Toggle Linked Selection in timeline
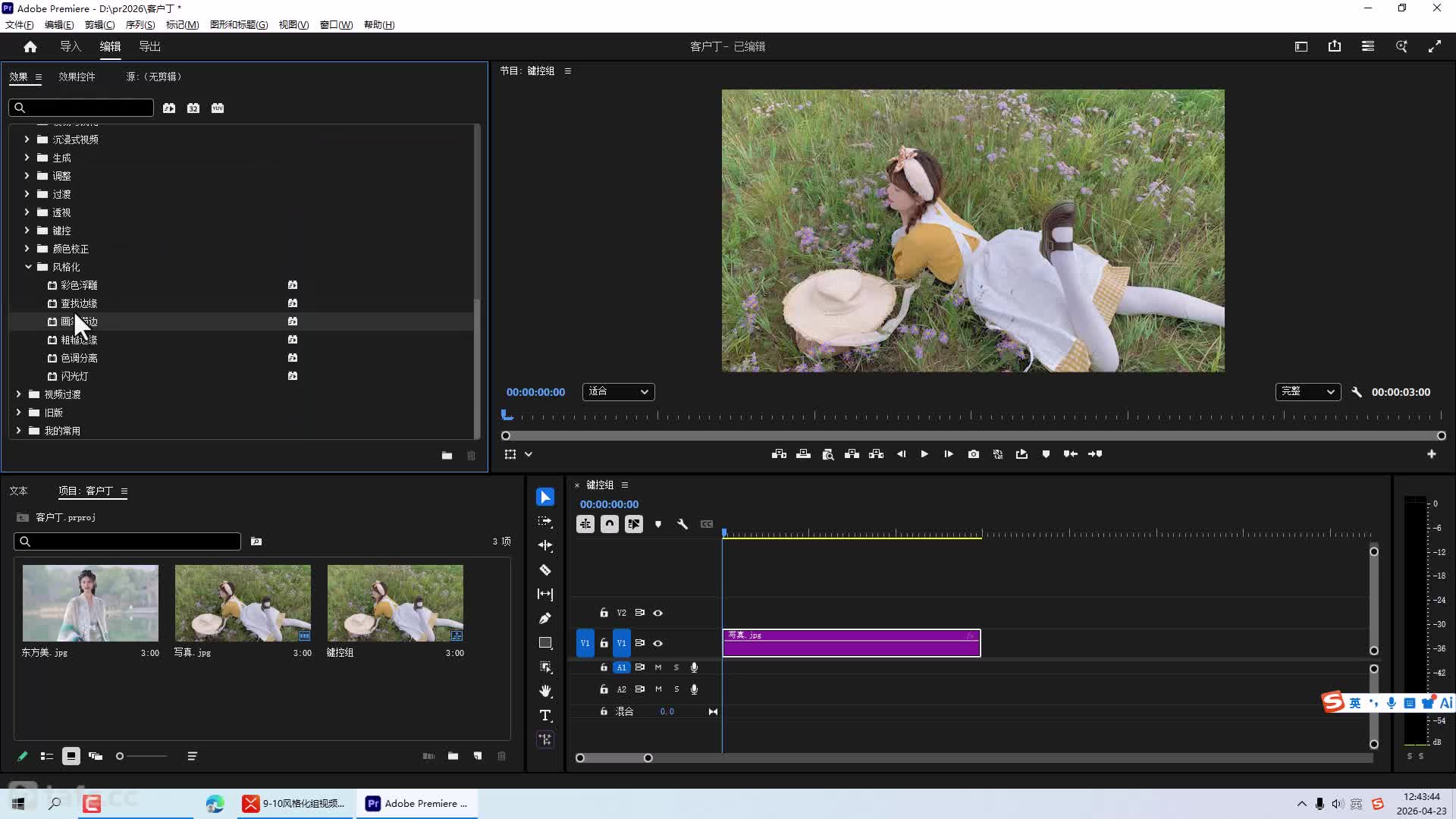Viewport: 1456px width, 819px height. (634, 524)
